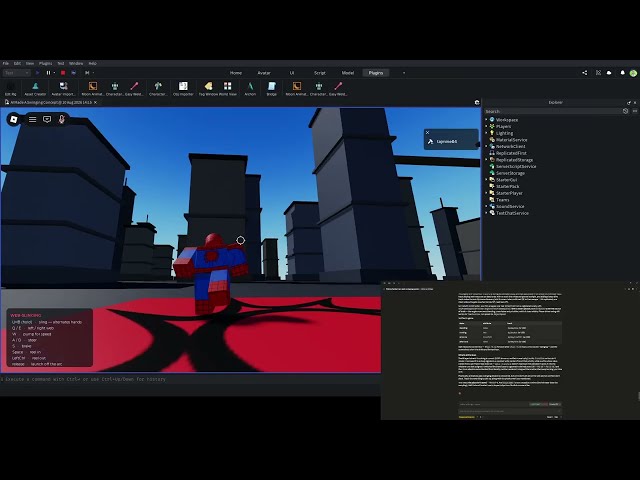640x480 pixels.
Task: Click the blue play button
Action: click(38, 73)
